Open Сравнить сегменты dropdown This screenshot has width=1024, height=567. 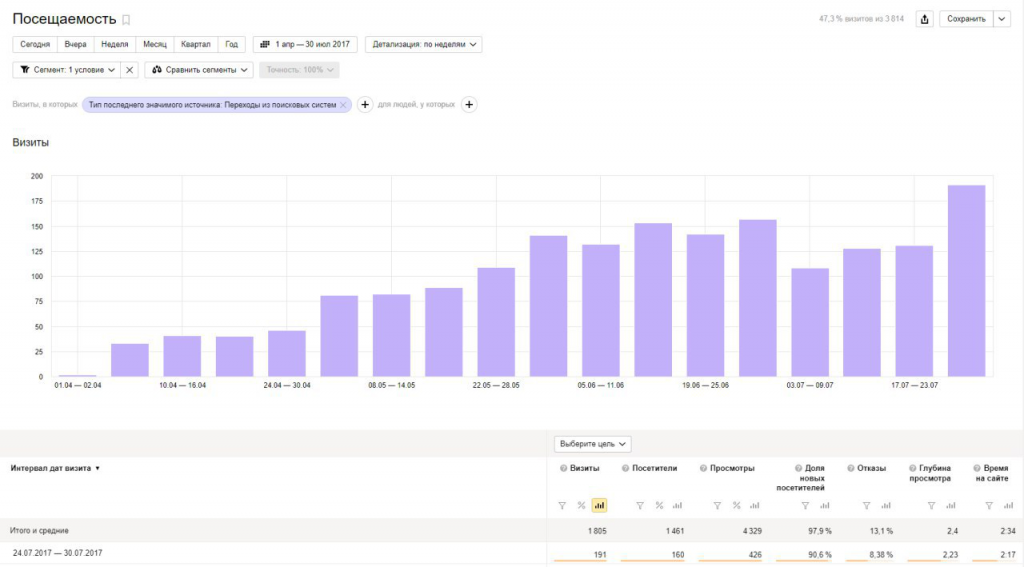199,70
